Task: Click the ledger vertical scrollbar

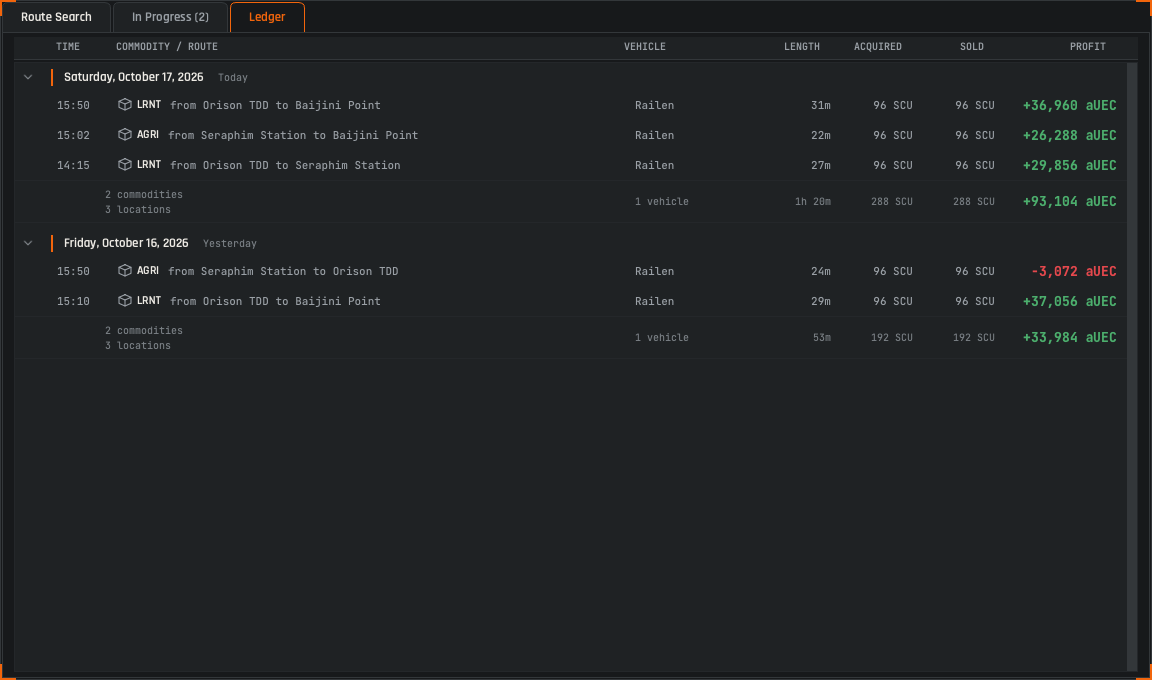Action: pyautogui.click(x=1132, y=366)
